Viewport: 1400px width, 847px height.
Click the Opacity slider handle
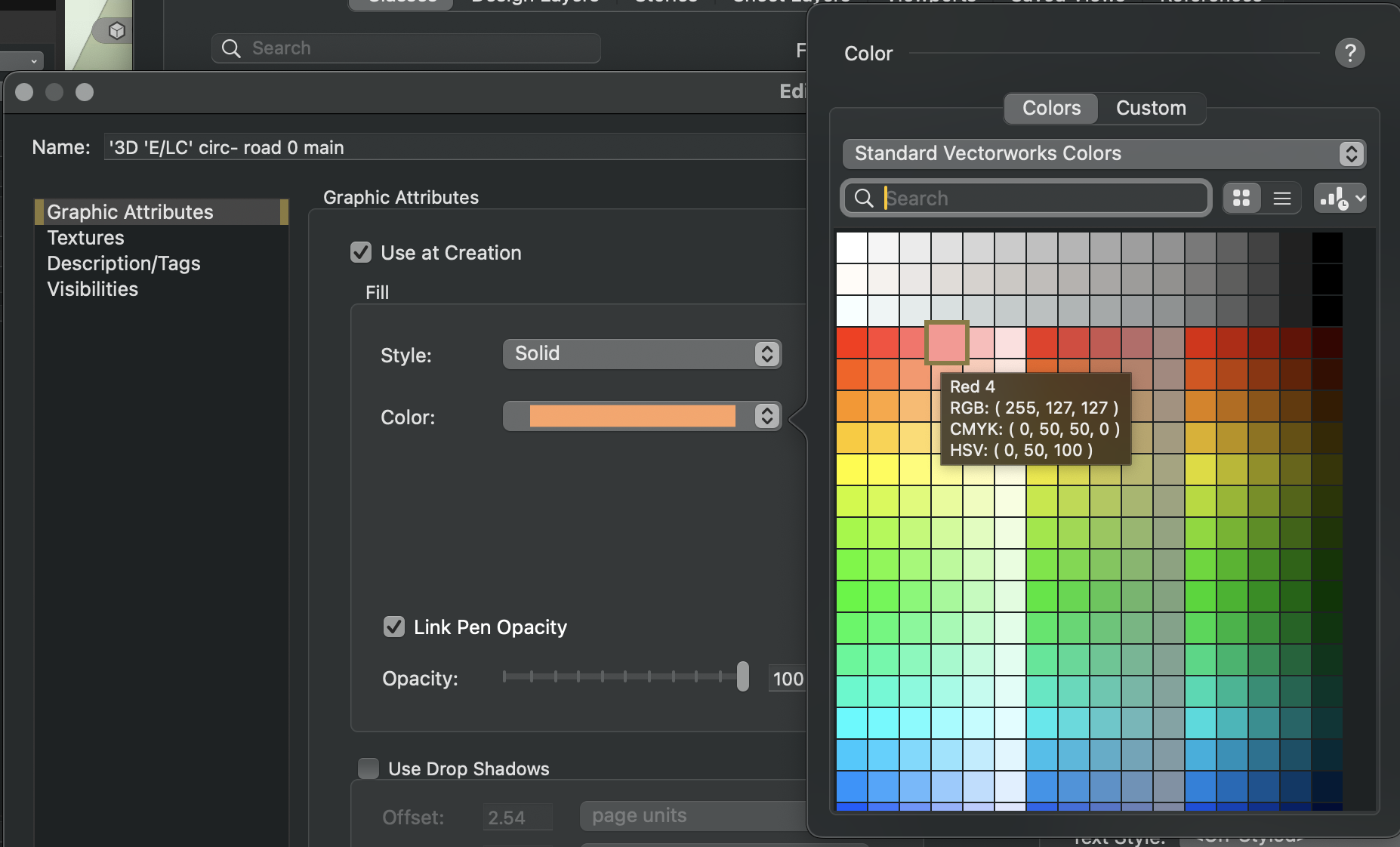[743, 676]
